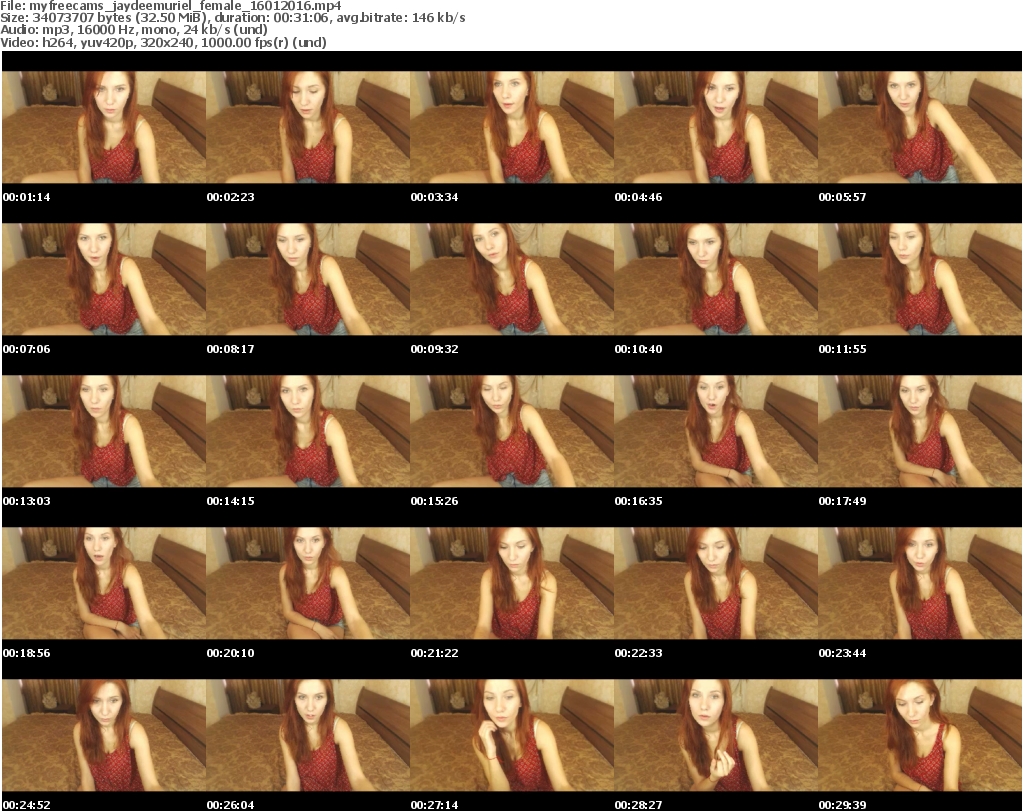Image resolution: width=1024 pixels, height=811 pixels.
Task: Click the 00:29:39 timestamp label
Action: point(842,804)
